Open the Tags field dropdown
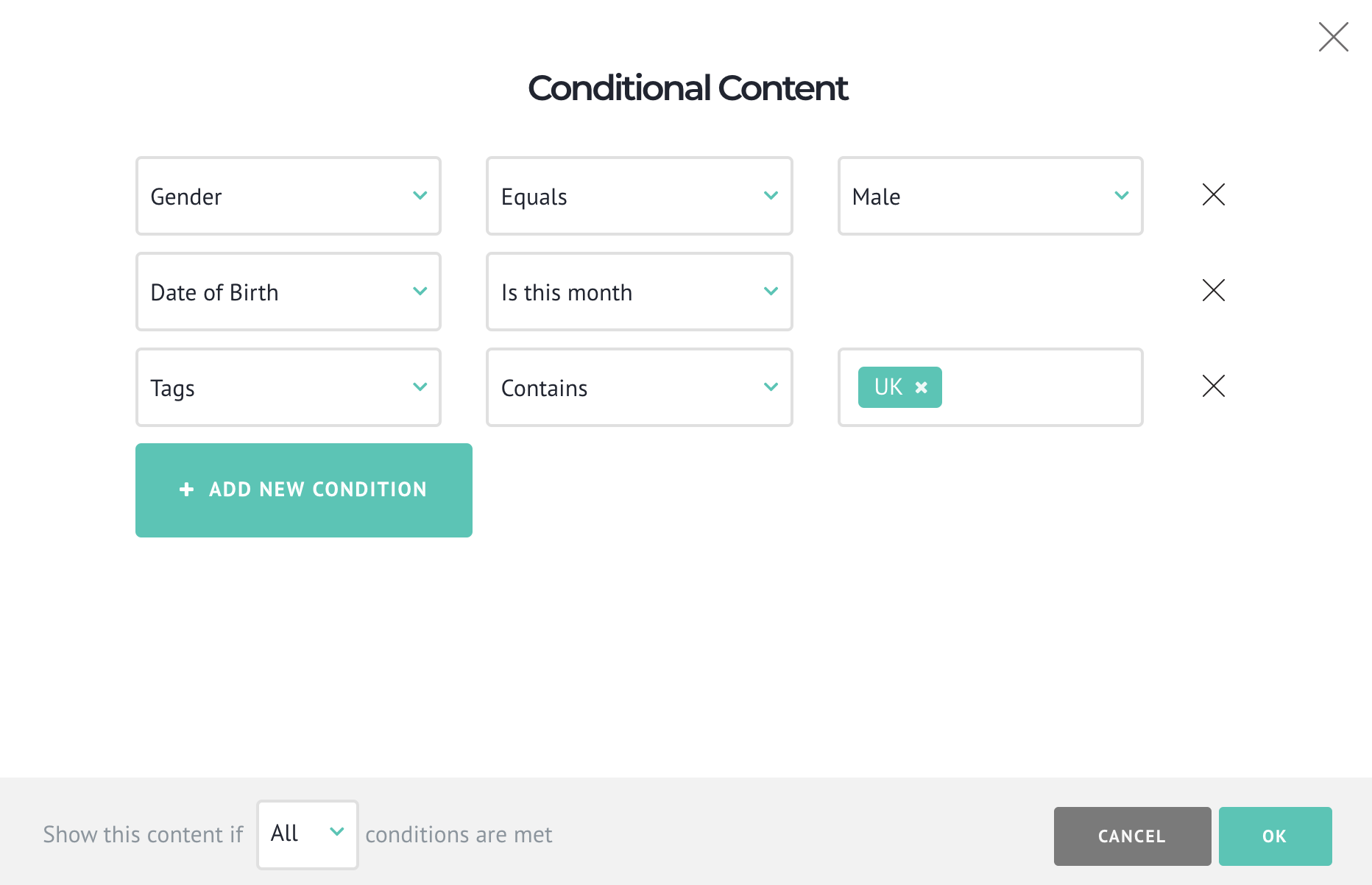This screenshot has height=885, width=1372. pyautogui.click(x=288, y=387)
